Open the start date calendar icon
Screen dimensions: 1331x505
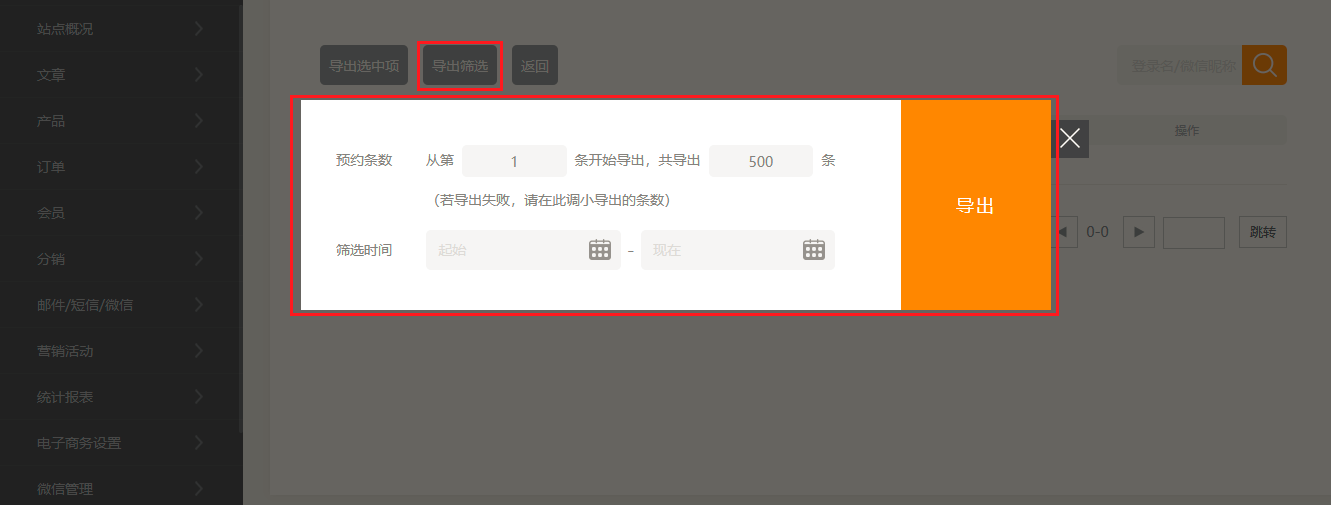click(599, 250)
